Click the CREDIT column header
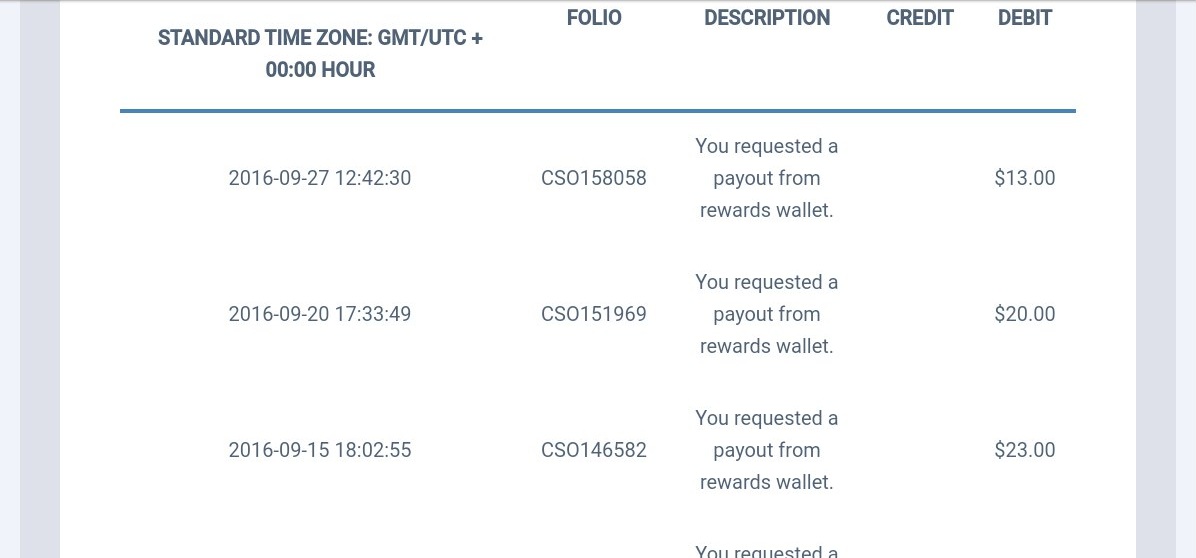The height and width of the screenshot is (558, 1196). click(920, 18)
